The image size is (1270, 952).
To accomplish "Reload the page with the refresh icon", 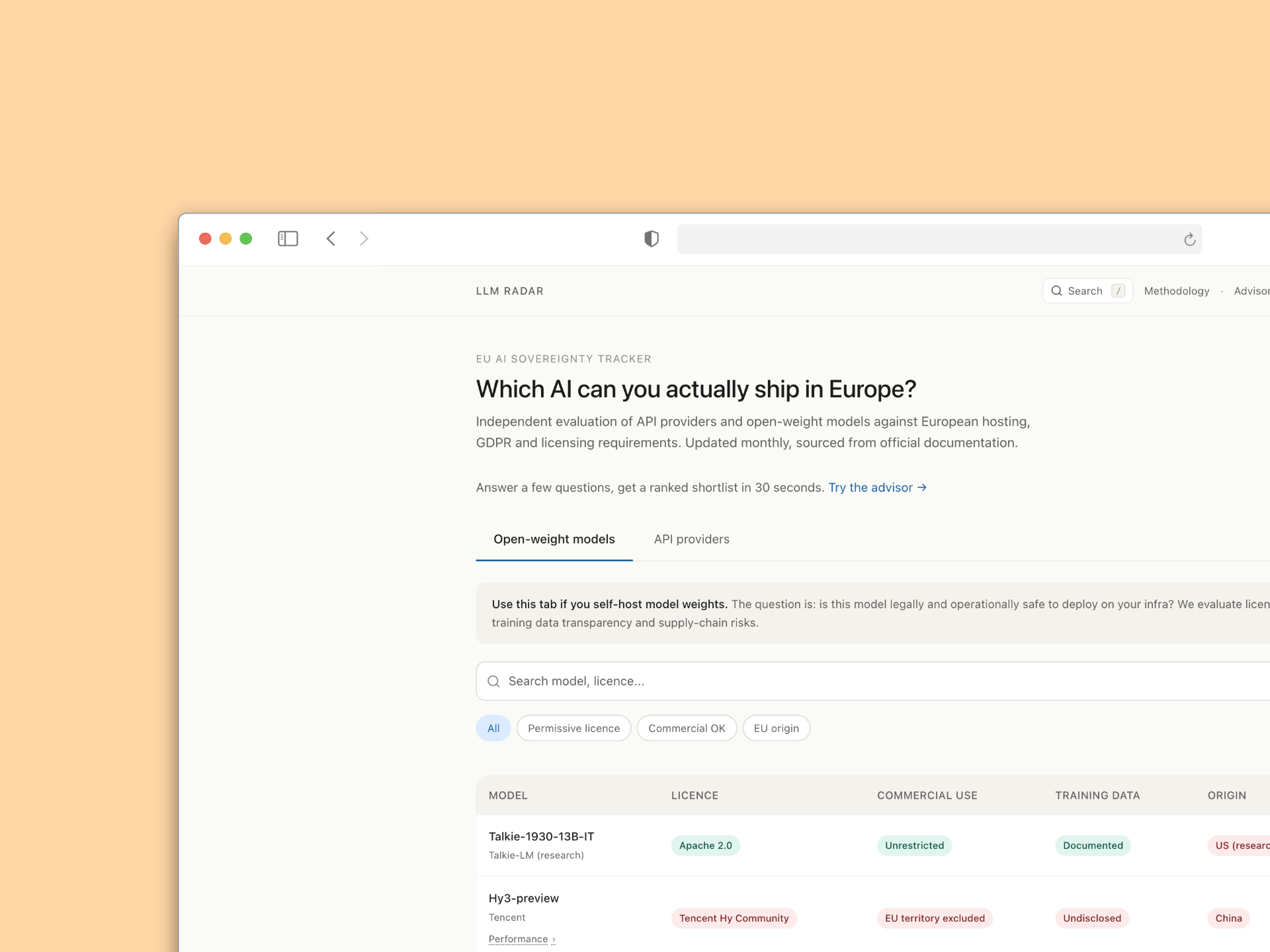I will [1189, 239].
